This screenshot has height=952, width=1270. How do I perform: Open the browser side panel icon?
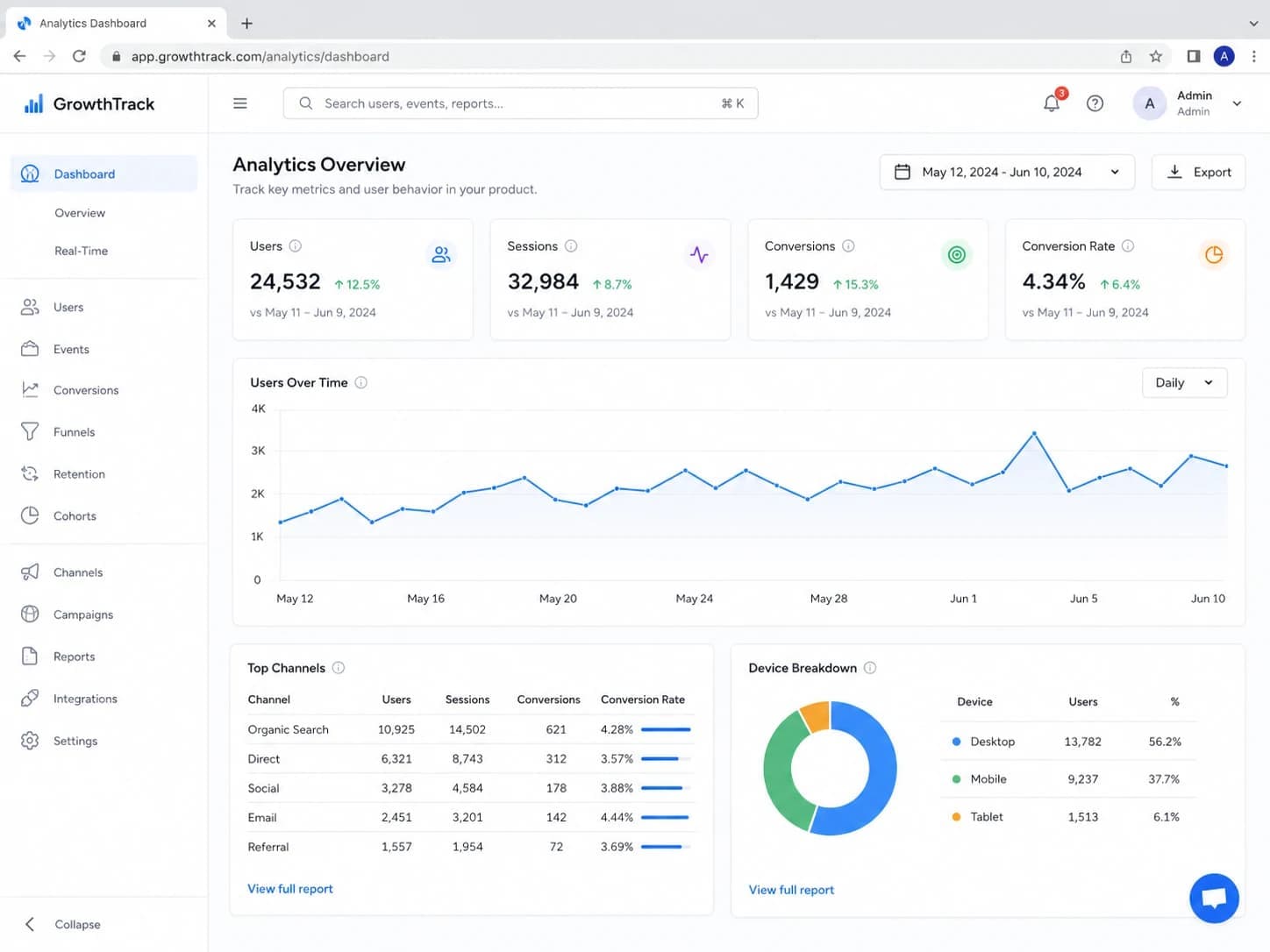pos(1194,56)
